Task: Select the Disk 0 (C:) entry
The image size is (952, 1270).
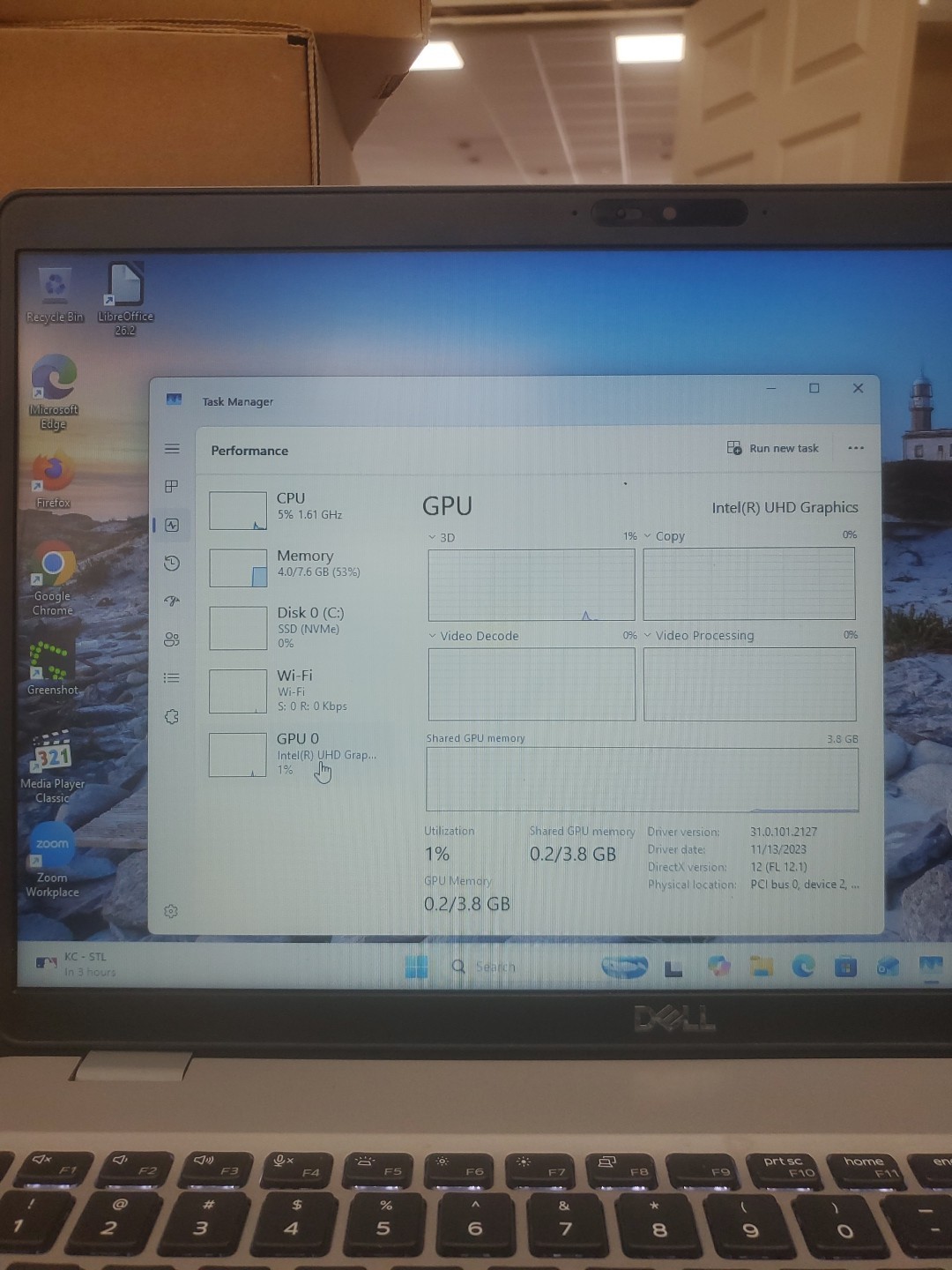Action: click(295, 626)
